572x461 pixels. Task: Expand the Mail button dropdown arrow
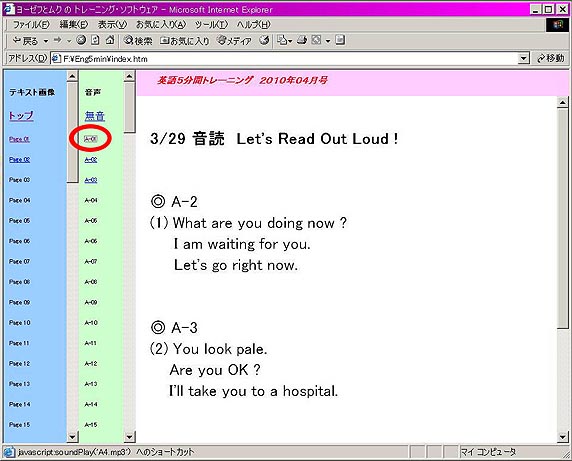[290, 41]
